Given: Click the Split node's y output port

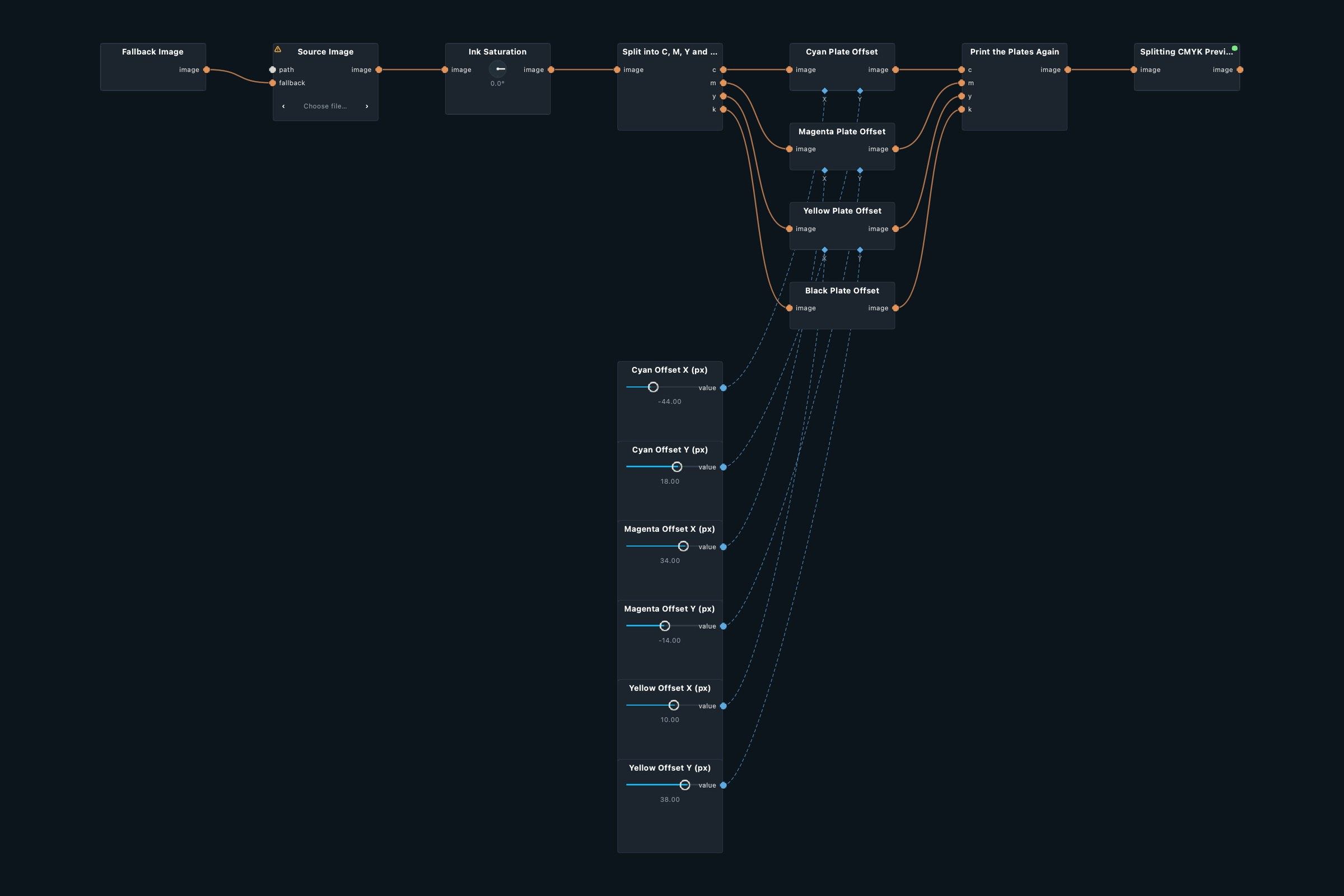Looking at the screenshot, I should 724,96.
